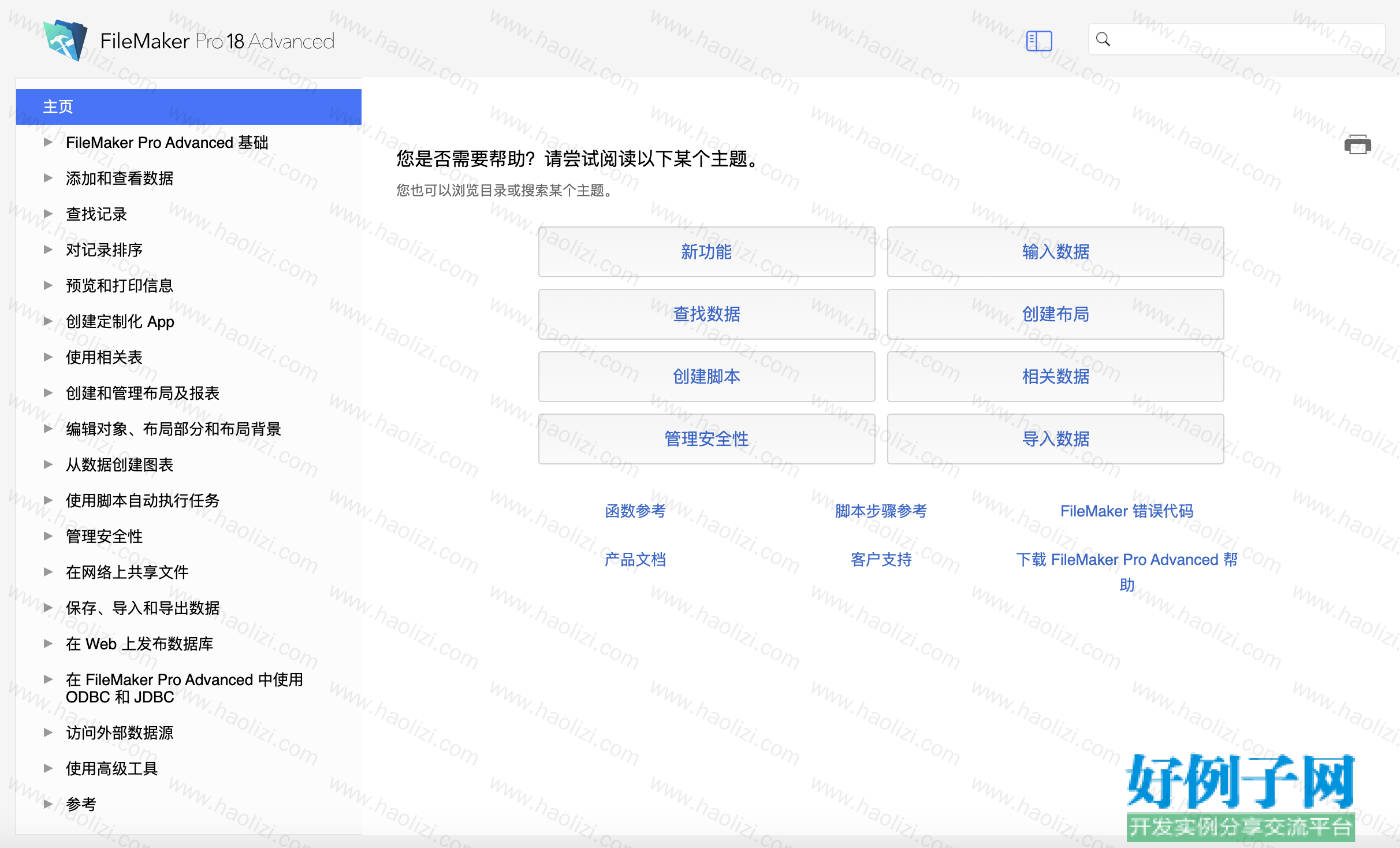Toggle the sidebar panel icon
1400x848 pixels.
pos(1039,41)
